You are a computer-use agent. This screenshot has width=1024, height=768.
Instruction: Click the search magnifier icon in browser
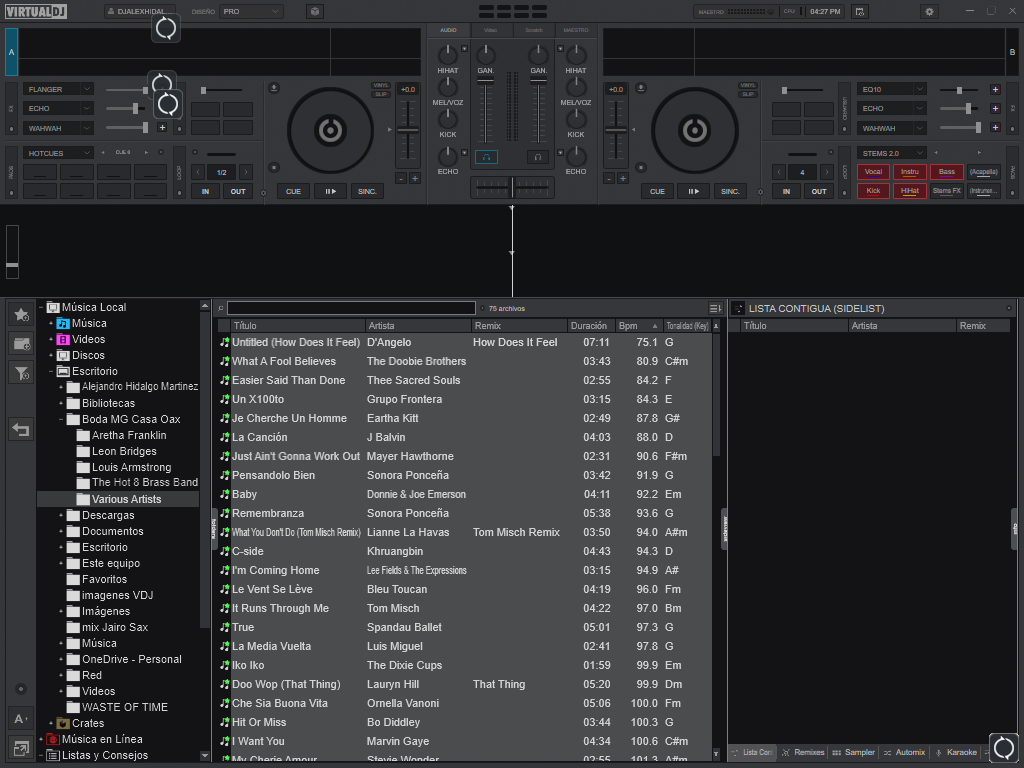coord(221,308)
